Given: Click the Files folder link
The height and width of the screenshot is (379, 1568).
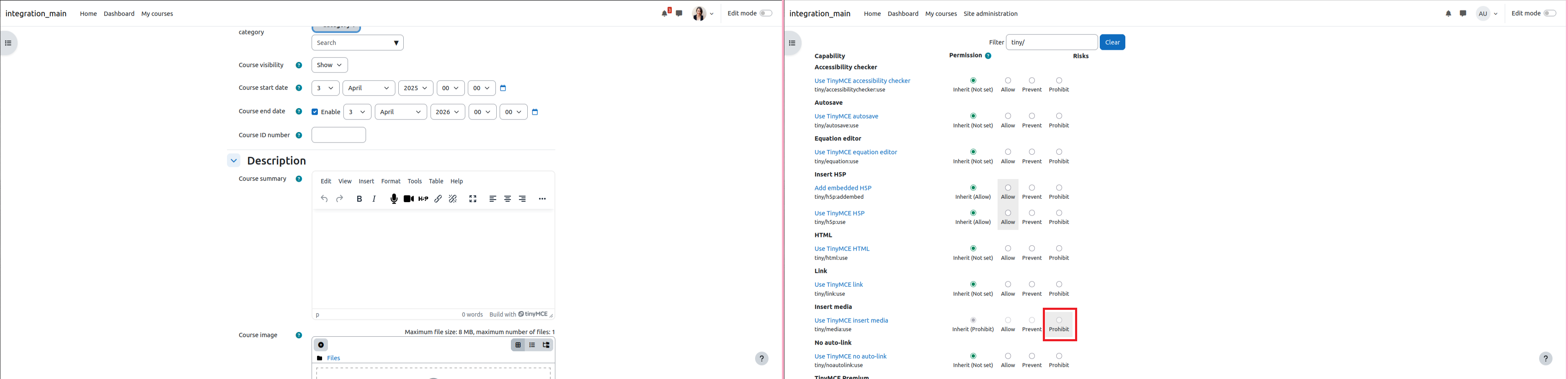Looking at the screenshot, I should [333, 358].
